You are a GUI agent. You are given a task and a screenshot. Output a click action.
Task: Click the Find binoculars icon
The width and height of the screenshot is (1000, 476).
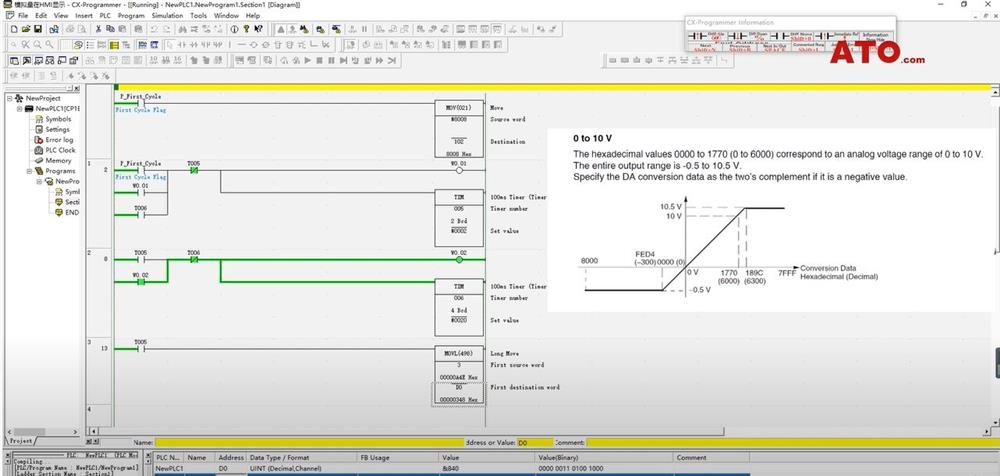coord(183,29)
